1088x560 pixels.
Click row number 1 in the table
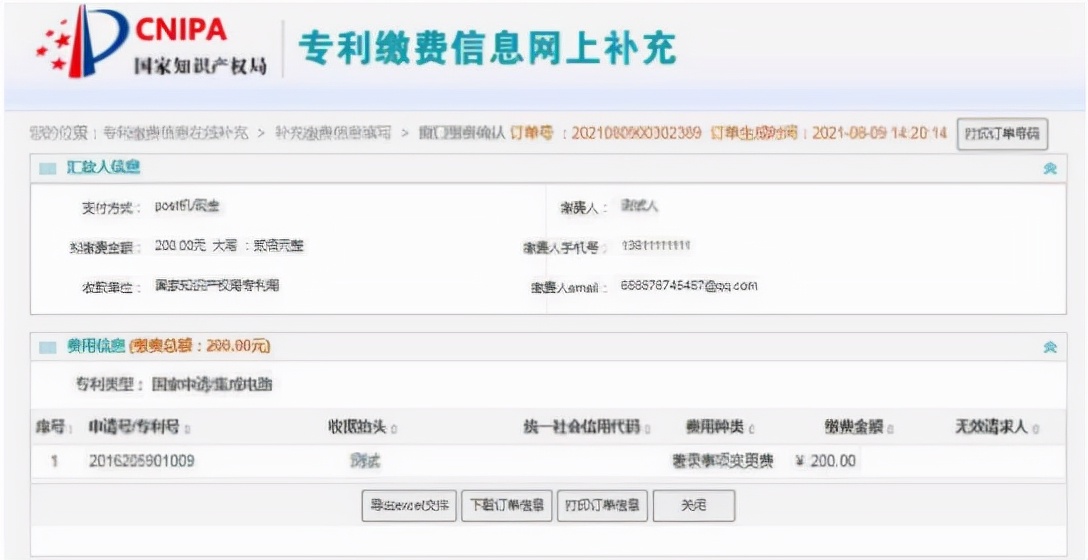click(x=54, y=461)
